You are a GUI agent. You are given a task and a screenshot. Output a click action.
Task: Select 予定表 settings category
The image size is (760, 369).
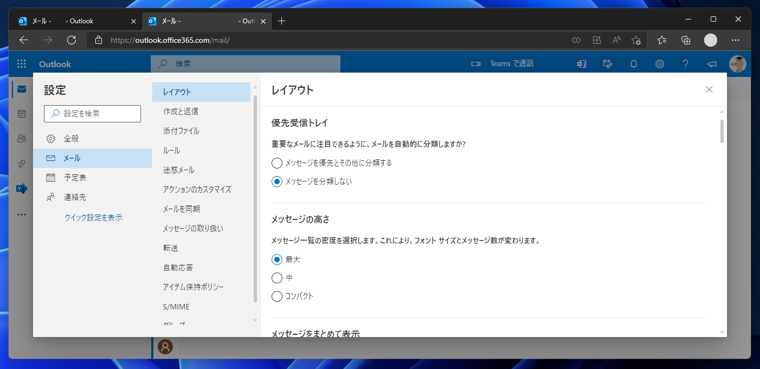point(92,177)
